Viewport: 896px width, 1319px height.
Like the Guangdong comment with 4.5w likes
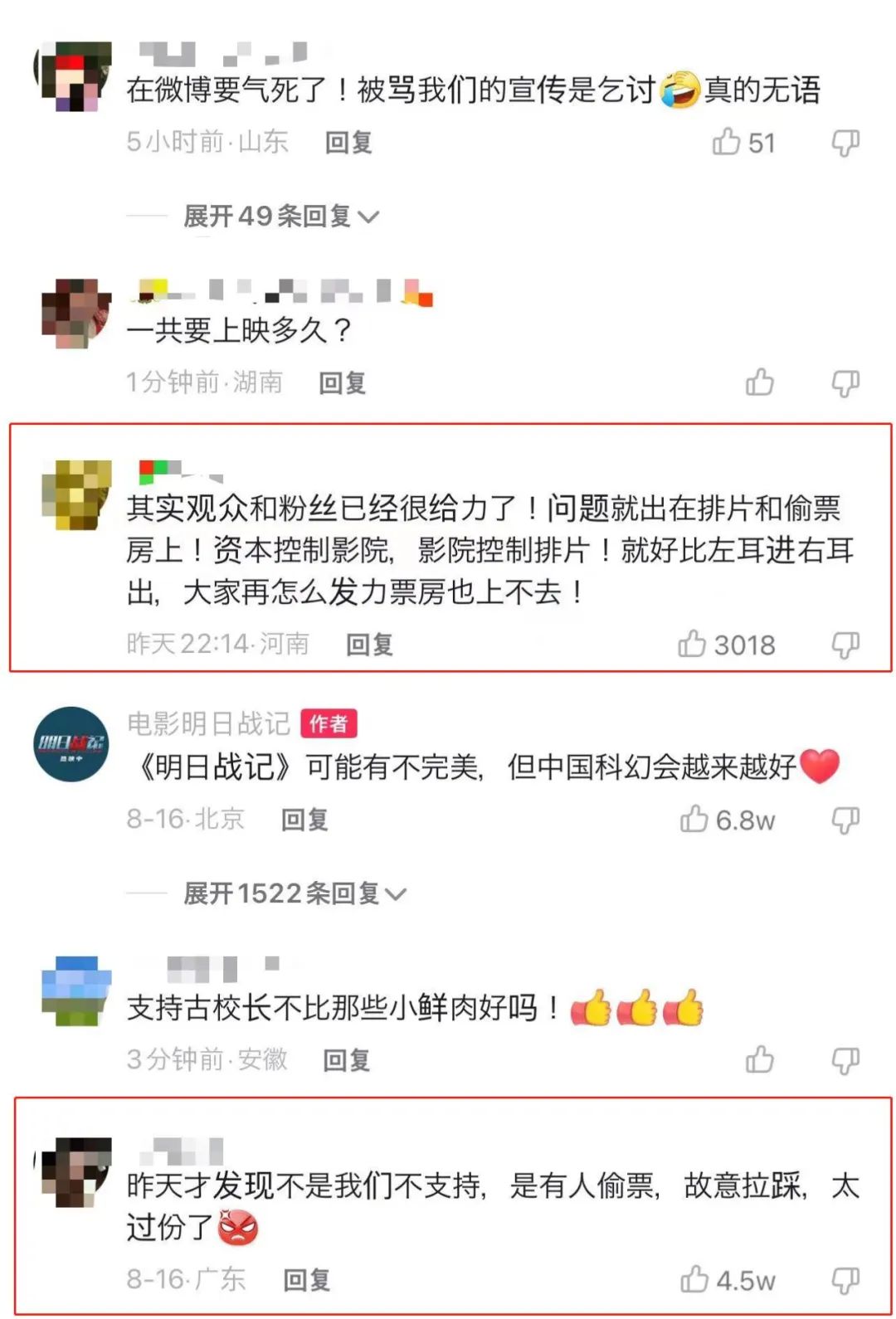(694, 1279)
